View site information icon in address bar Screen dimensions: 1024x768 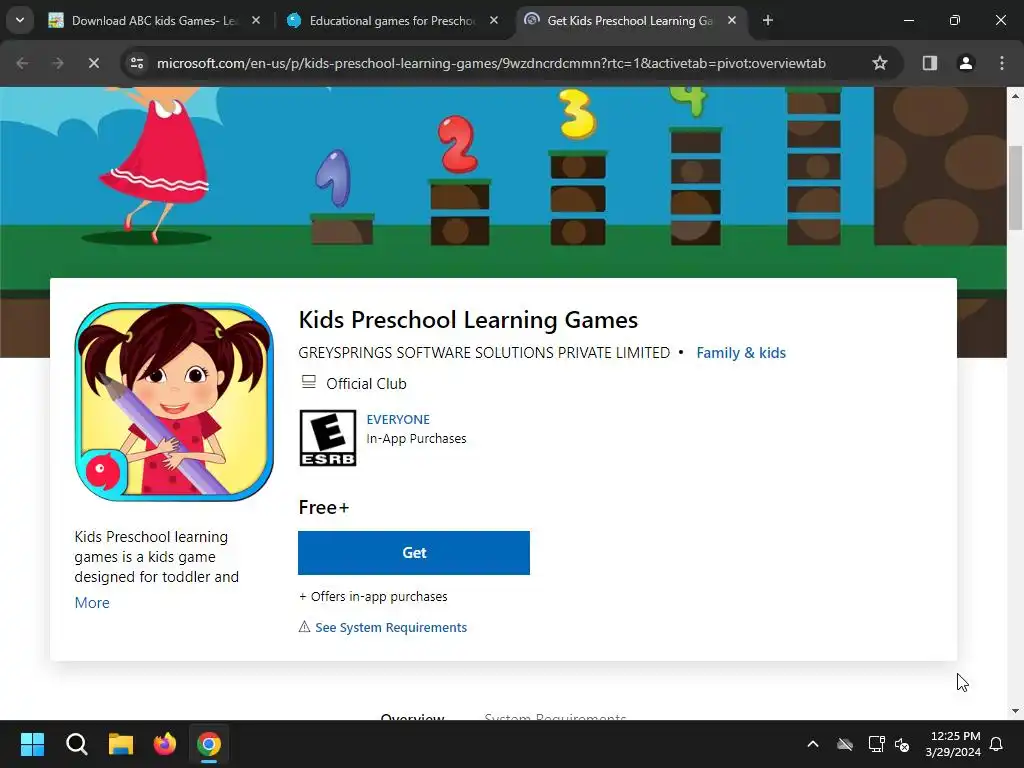137,63
